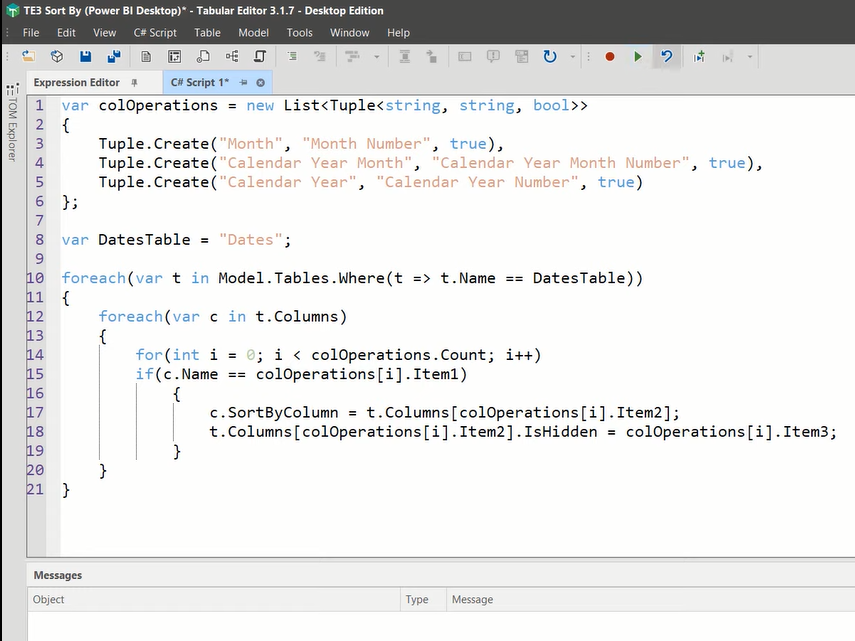The height and width of the screenshot is (641, 855).
Task: Click the open model folder icon
Action: [28, 57]
